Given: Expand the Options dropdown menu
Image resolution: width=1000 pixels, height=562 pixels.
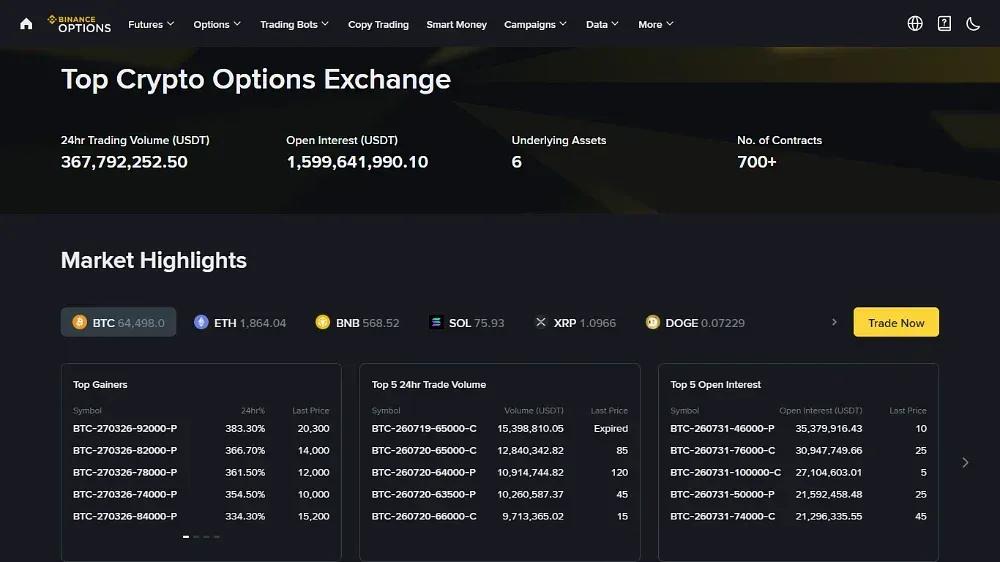Looking at the screenshot, I should tap(217, 24).
